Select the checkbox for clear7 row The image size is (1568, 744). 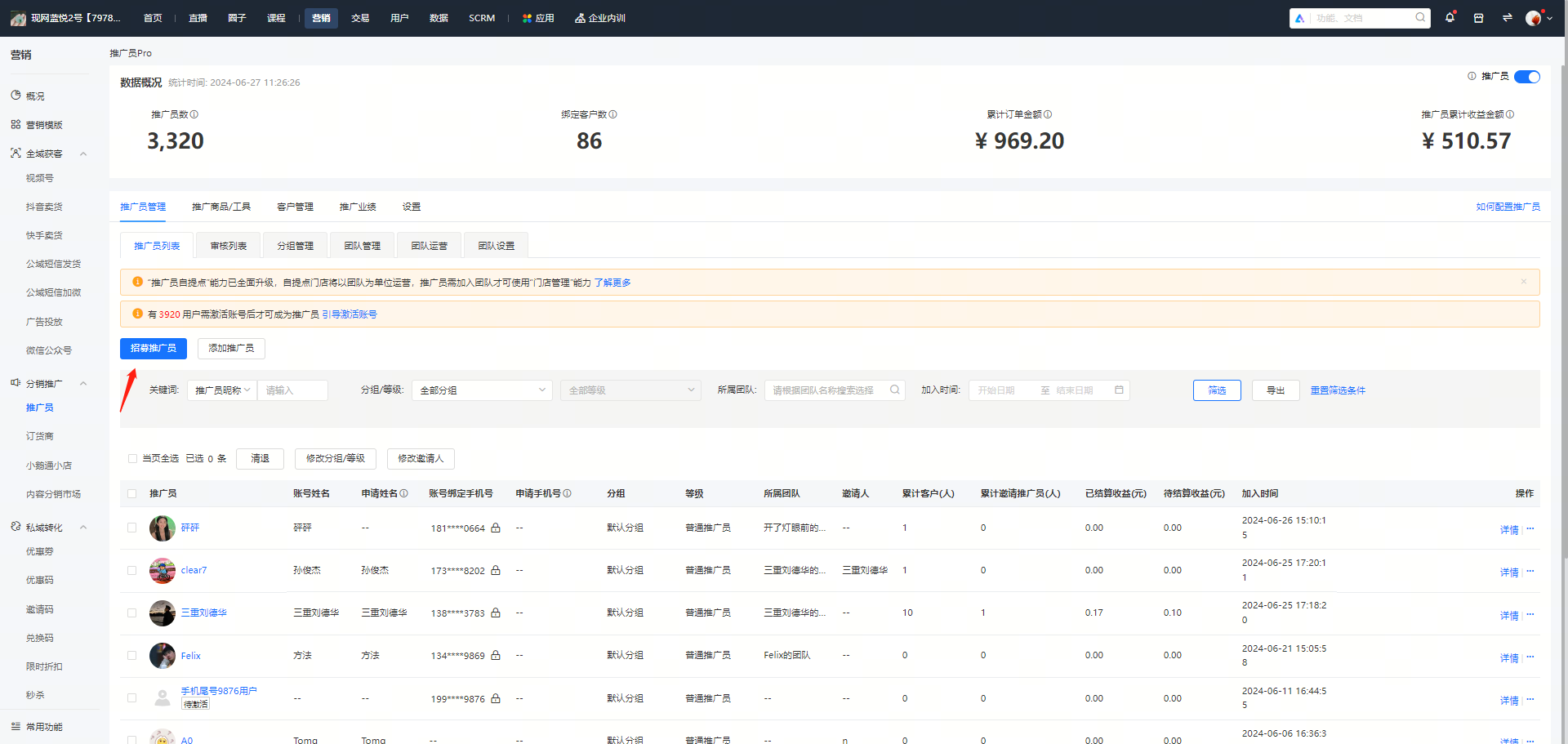click(x=132, y=570)
